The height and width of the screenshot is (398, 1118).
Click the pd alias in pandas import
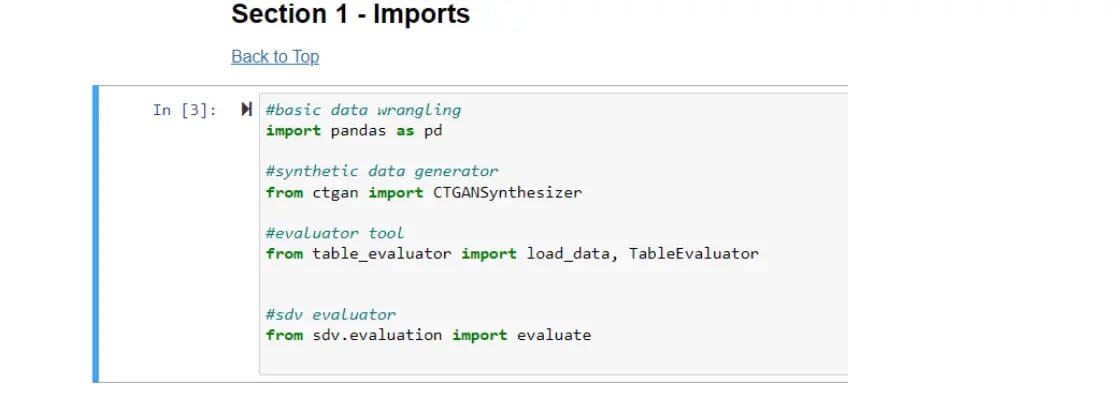point(434,131)
